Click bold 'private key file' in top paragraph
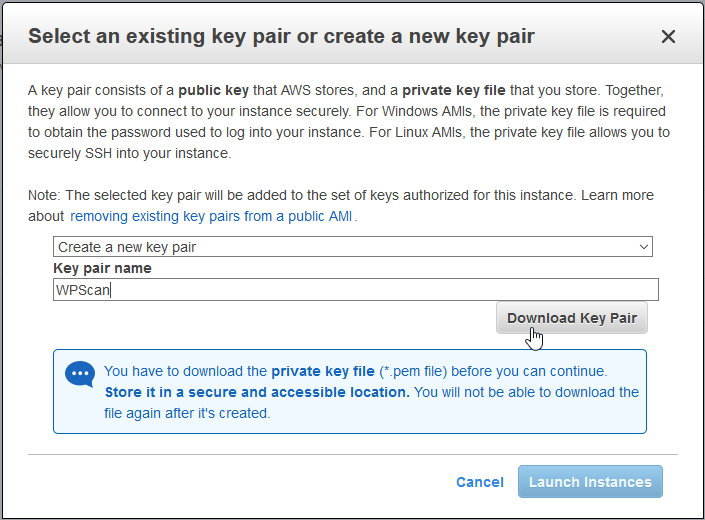705x520 pixels. click(x=454, y=90)
